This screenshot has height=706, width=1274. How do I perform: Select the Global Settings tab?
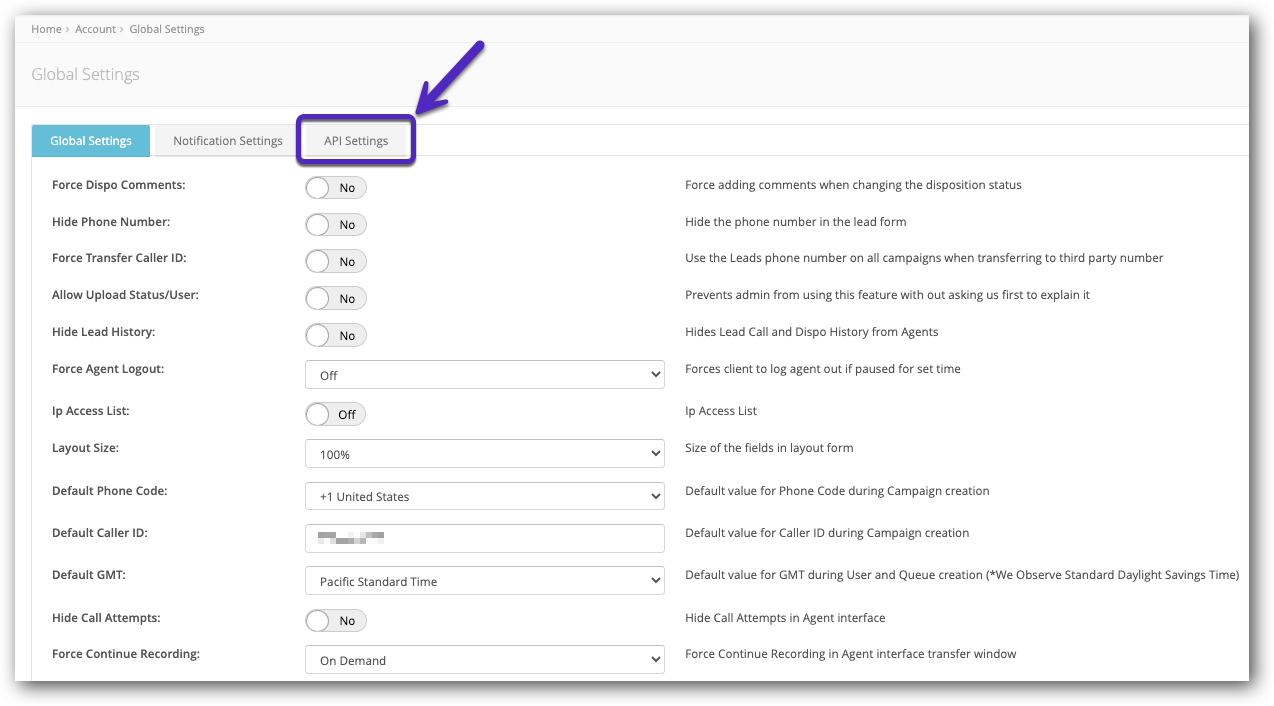tap(90, 140)
